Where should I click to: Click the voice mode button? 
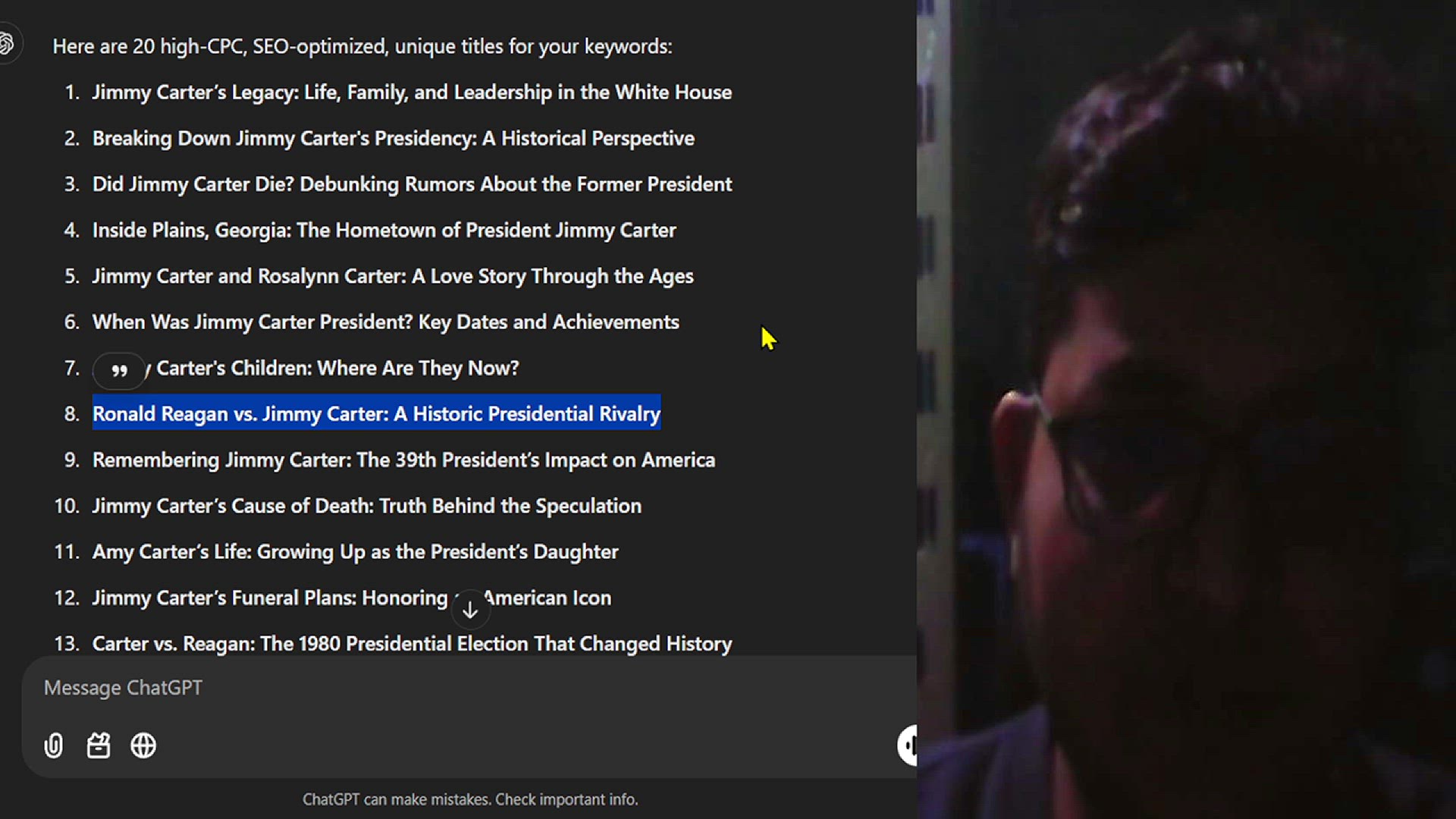[x=908, y=745]
